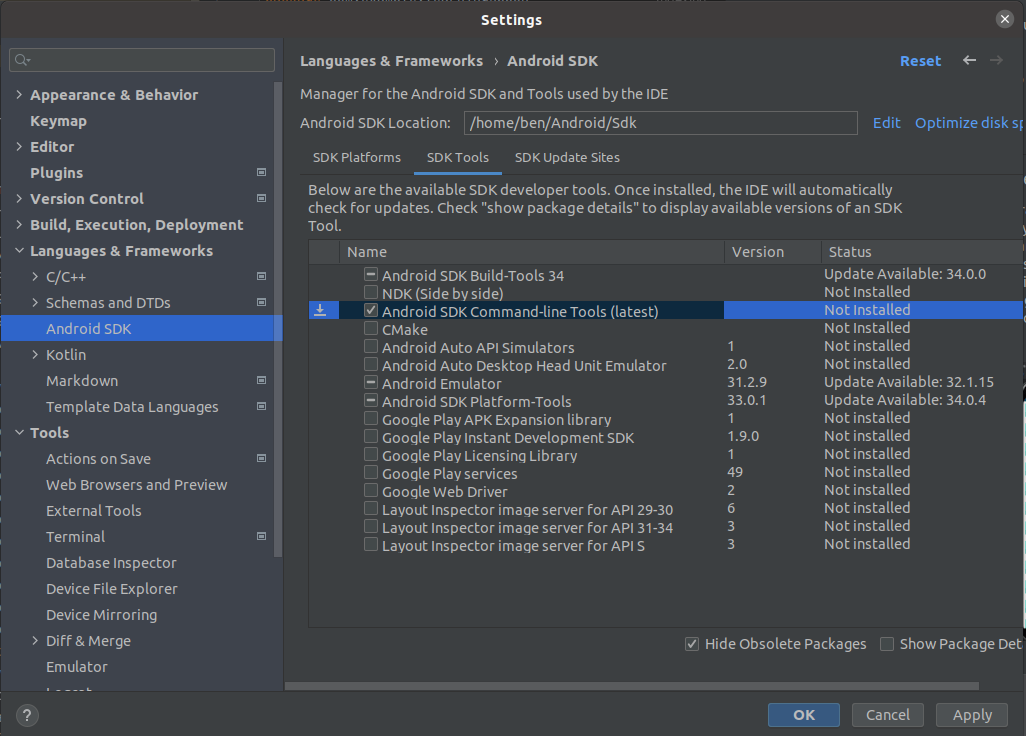Expand the Diff & Merge node
1026x736 pixels.
[x=35, y=640]
